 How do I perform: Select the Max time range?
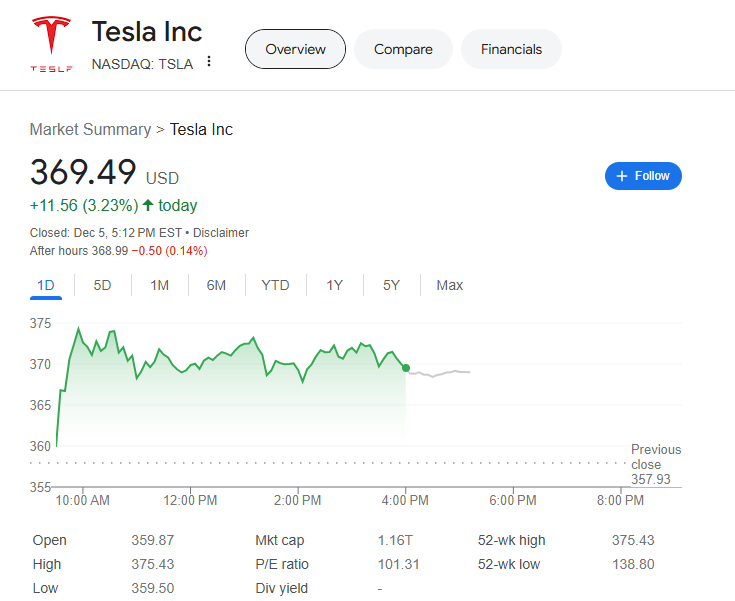[x=449, y=285]
